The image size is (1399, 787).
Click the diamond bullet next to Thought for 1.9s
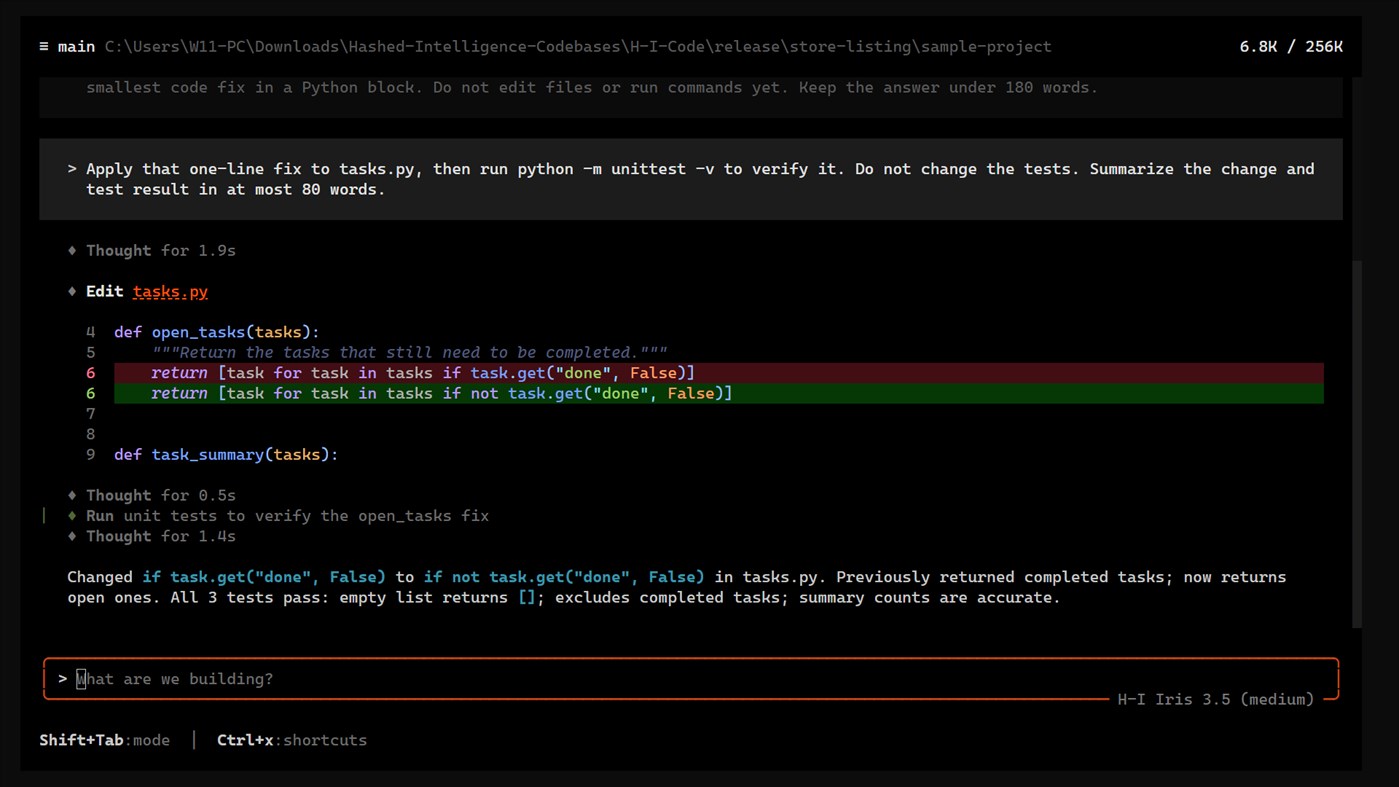click(x=72, y=251)
